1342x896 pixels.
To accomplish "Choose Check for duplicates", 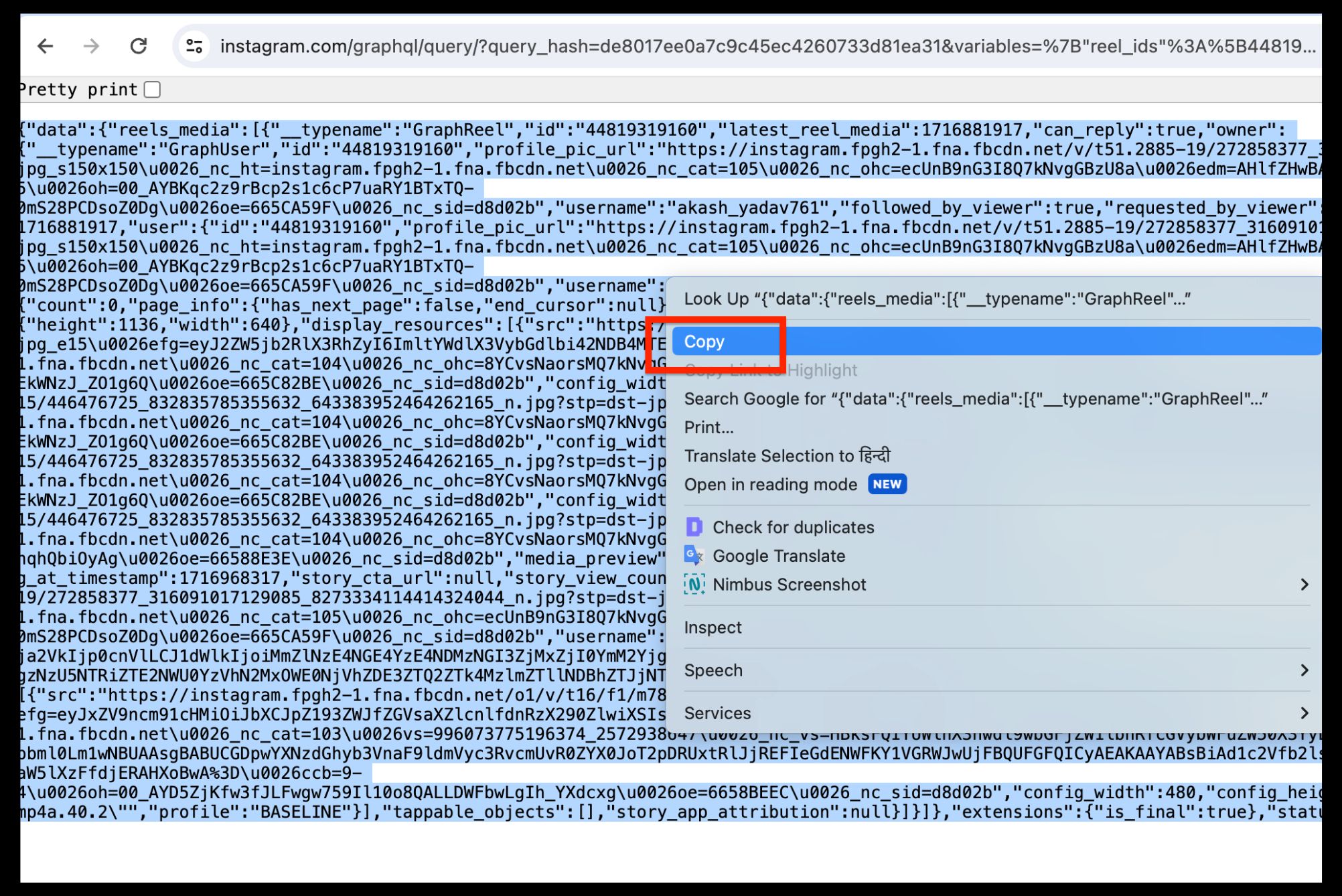I will (996, 528).
